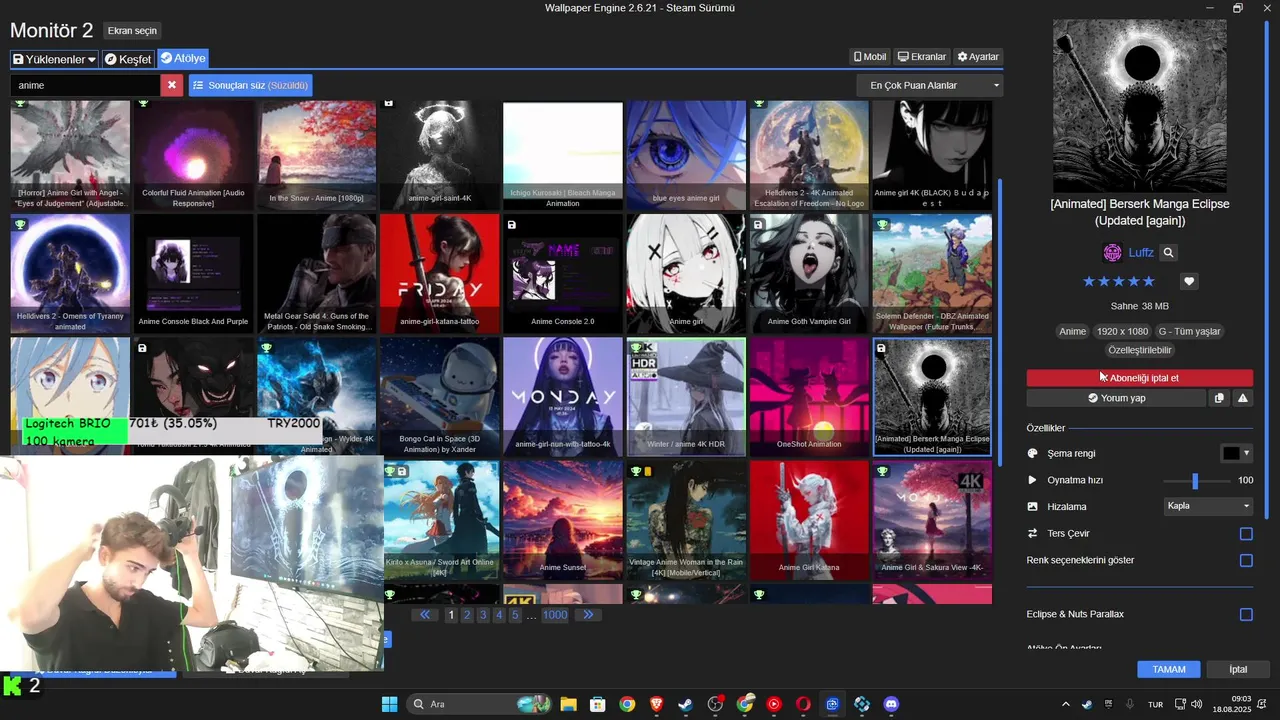Click the Hizalama image icon

[x=1033, y=507]
